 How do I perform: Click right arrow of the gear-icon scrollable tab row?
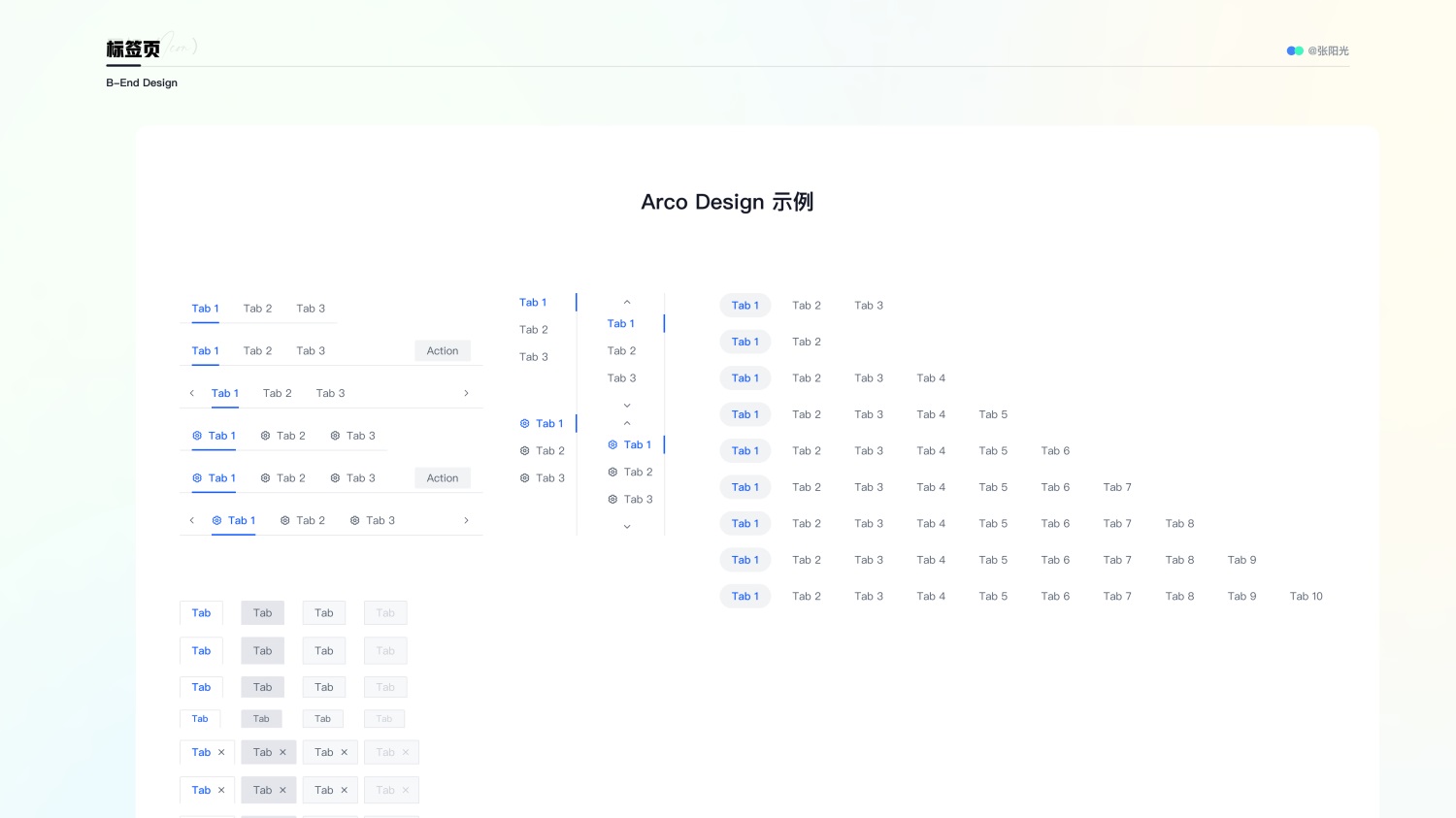[466, 521]
